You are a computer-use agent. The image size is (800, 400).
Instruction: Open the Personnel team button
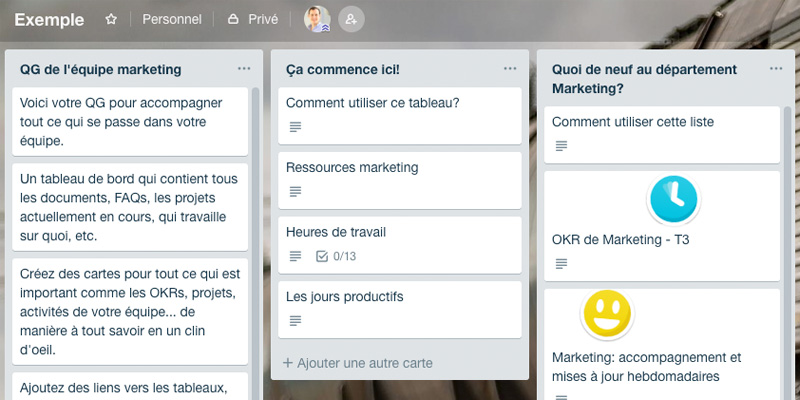click(172, 19)
